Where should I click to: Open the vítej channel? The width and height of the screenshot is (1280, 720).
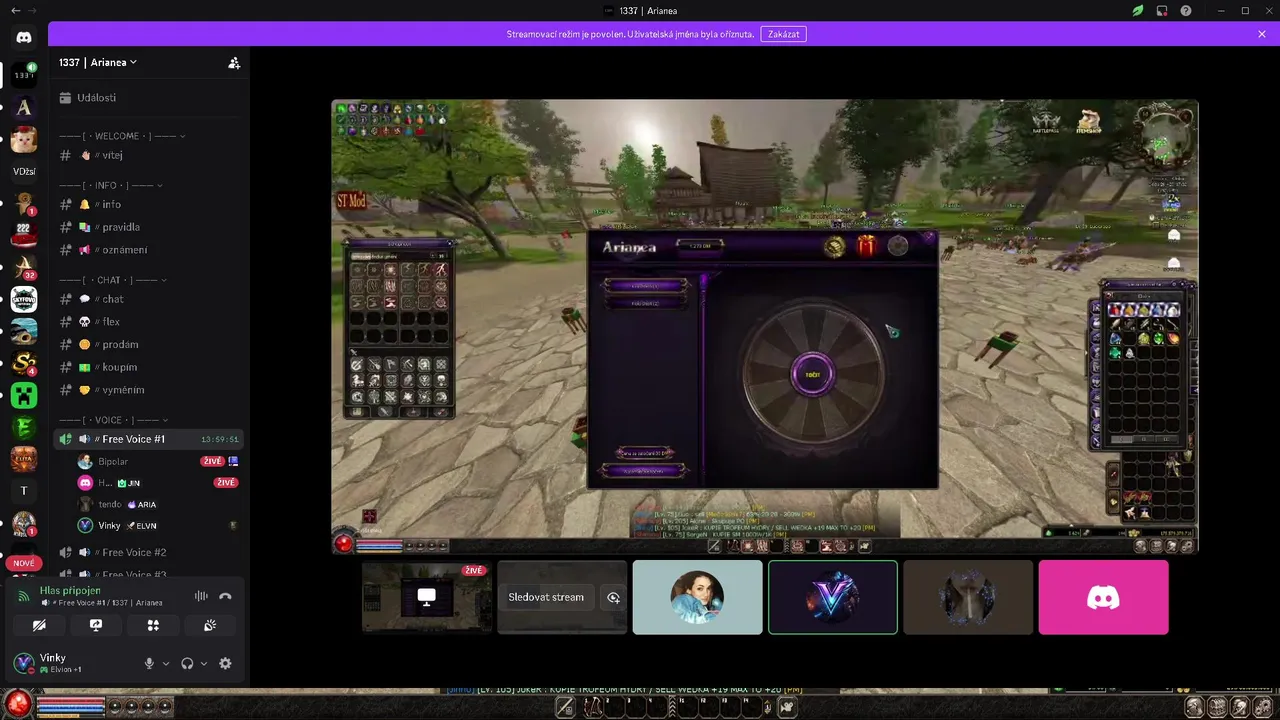(150, 155)
